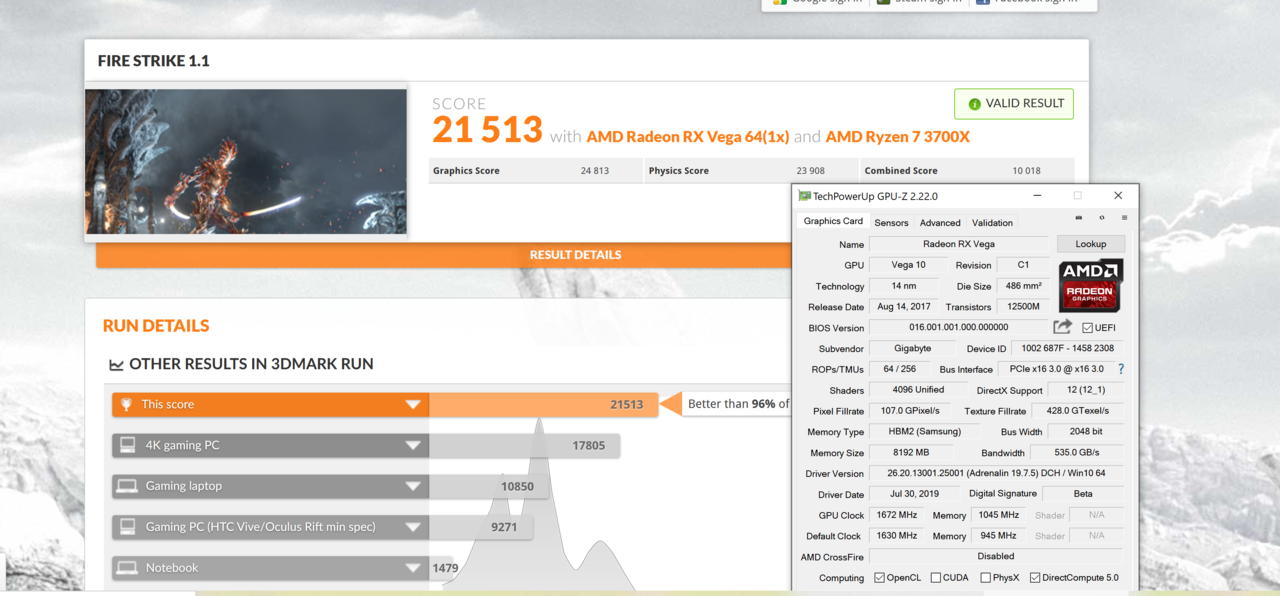
Task: Click the Device ID value 1002 687F - 1458 2308
Action: point(1067,349)
